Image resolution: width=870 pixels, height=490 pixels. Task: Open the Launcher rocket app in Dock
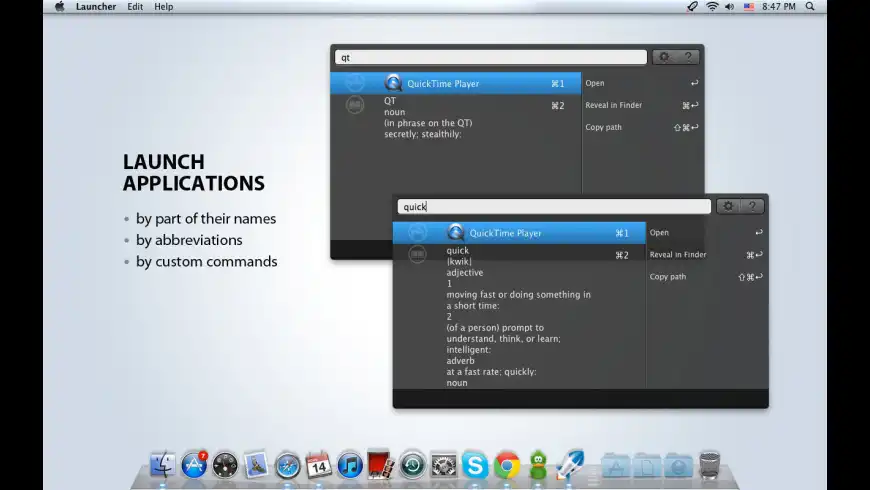point(570,464)
